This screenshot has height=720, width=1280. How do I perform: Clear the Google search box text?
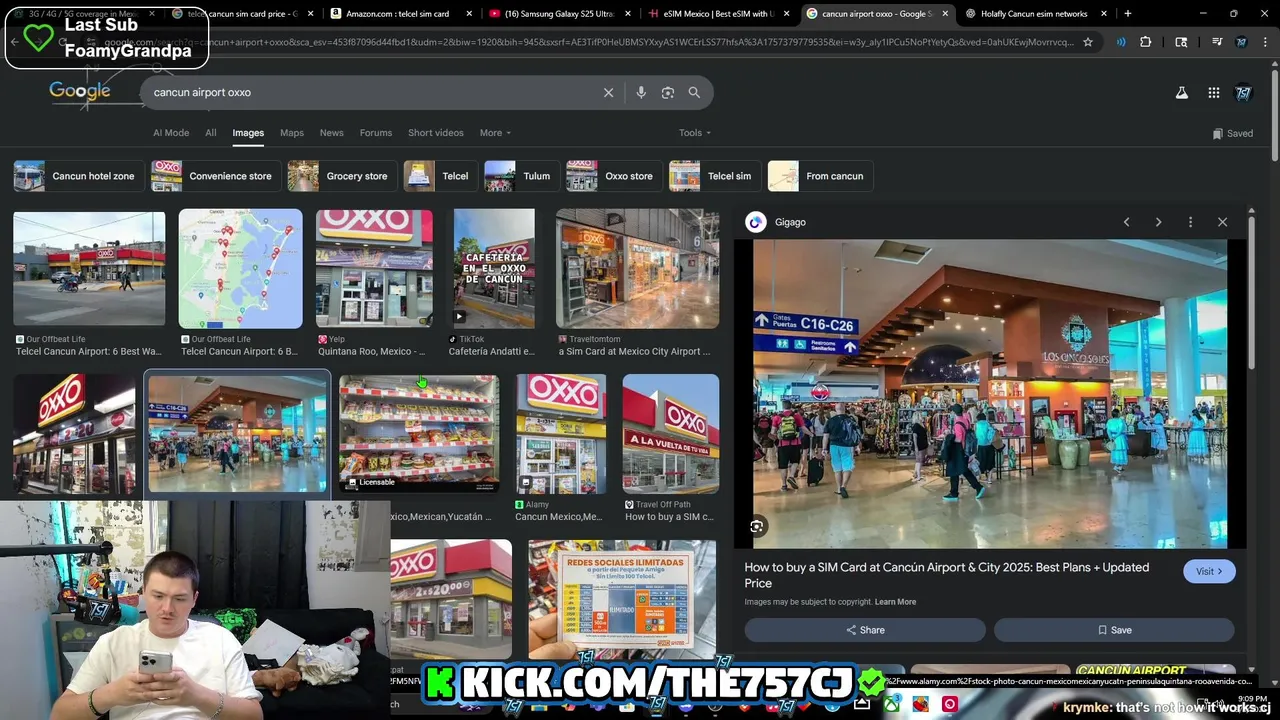coord(608,92)
